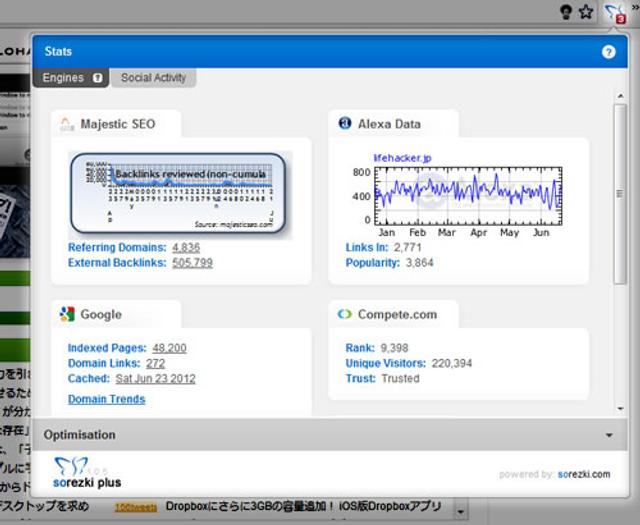Click the Popularity value 3,864
Screen dimensions: 640x525
pos(419,262)
